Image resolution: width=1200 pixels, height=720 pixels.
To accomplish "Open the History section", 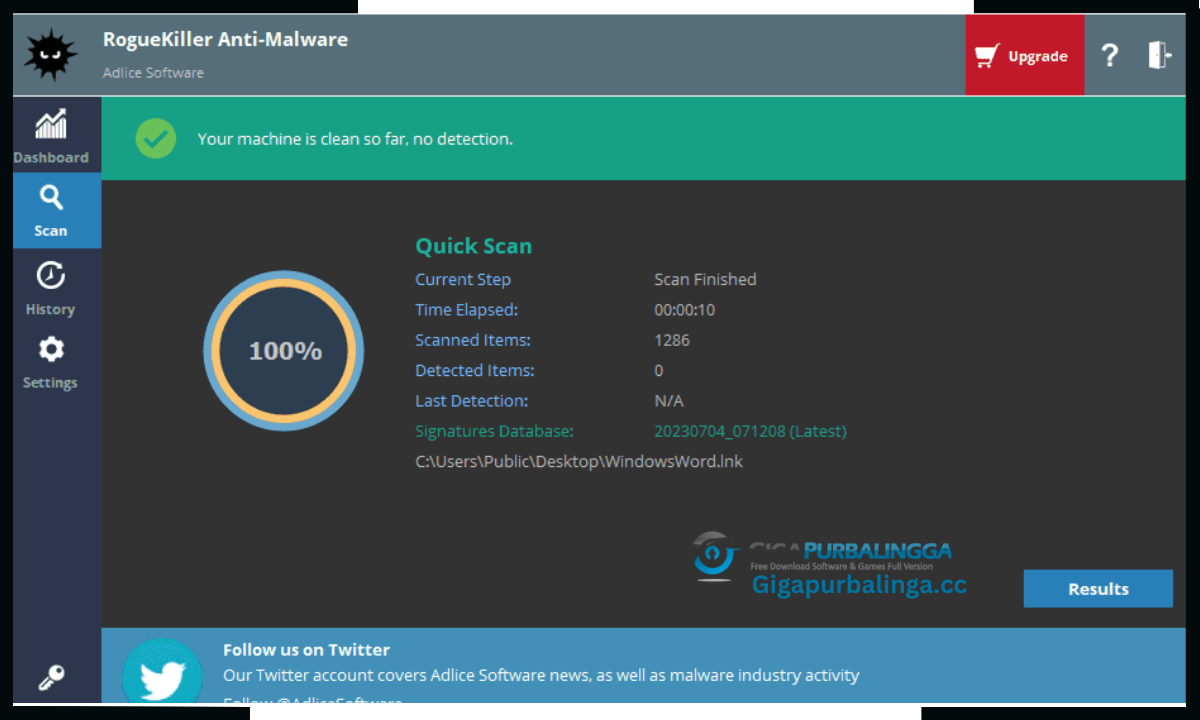I will [x=51, y=288].
